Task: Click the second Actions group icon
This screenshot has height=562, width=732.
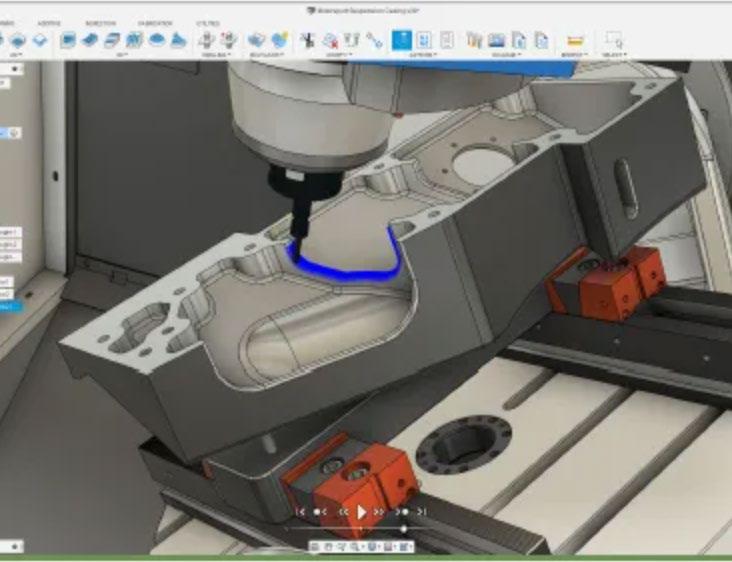Action: click(x=424, y=41)
